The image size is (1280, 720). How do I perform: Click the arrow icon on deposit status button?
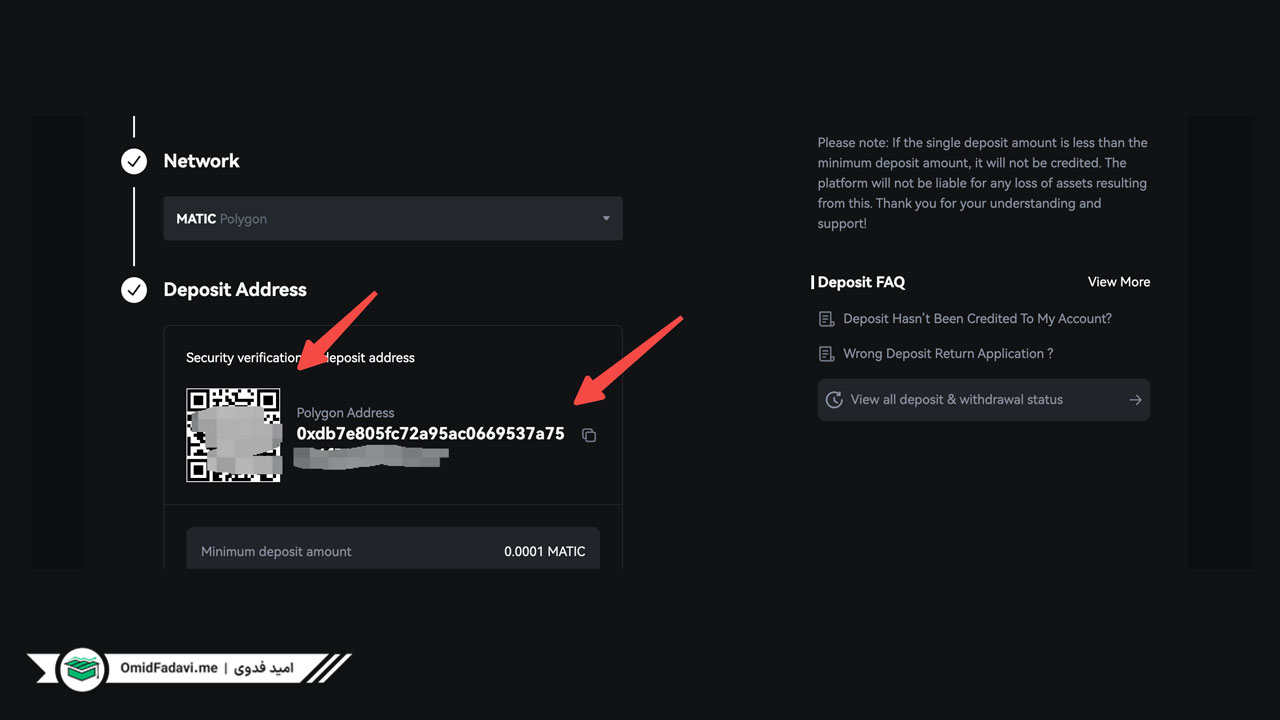click(x=1135, y=400)
